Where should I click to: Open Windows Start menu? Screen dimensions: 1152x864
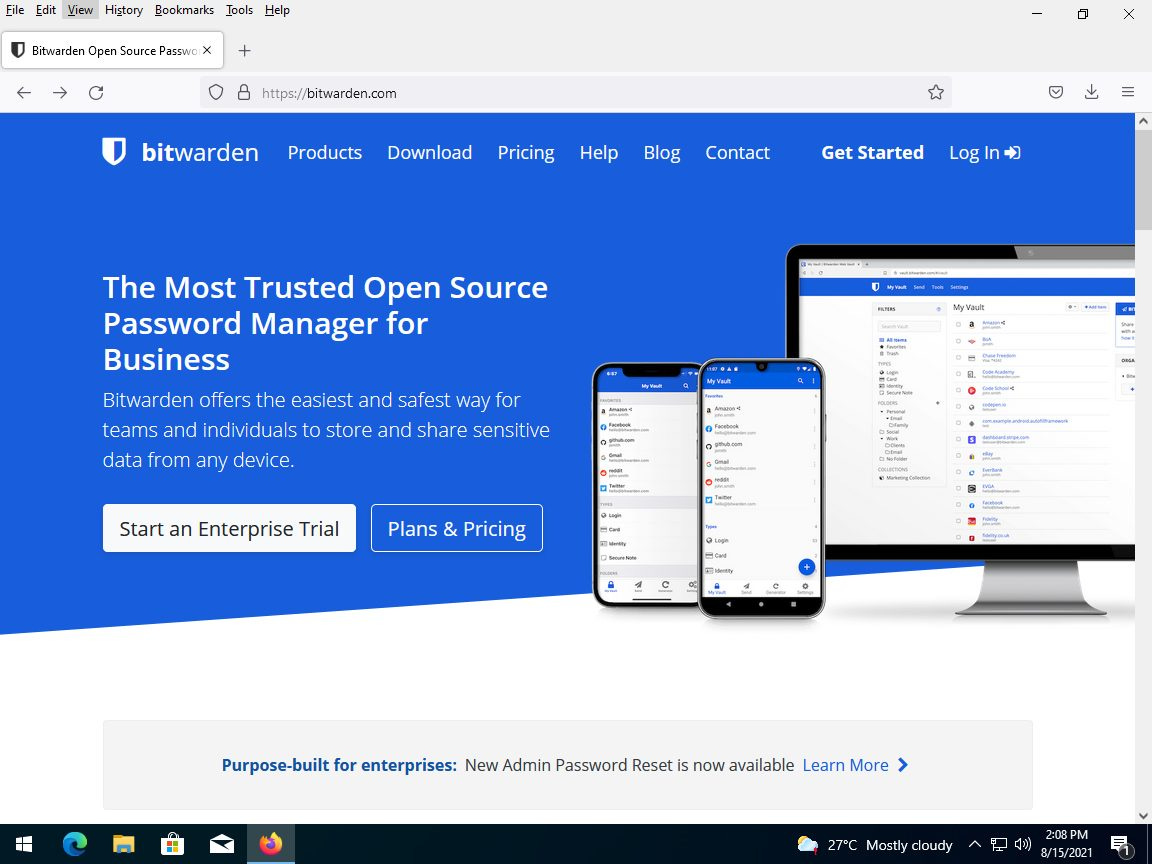pos(24,844)
